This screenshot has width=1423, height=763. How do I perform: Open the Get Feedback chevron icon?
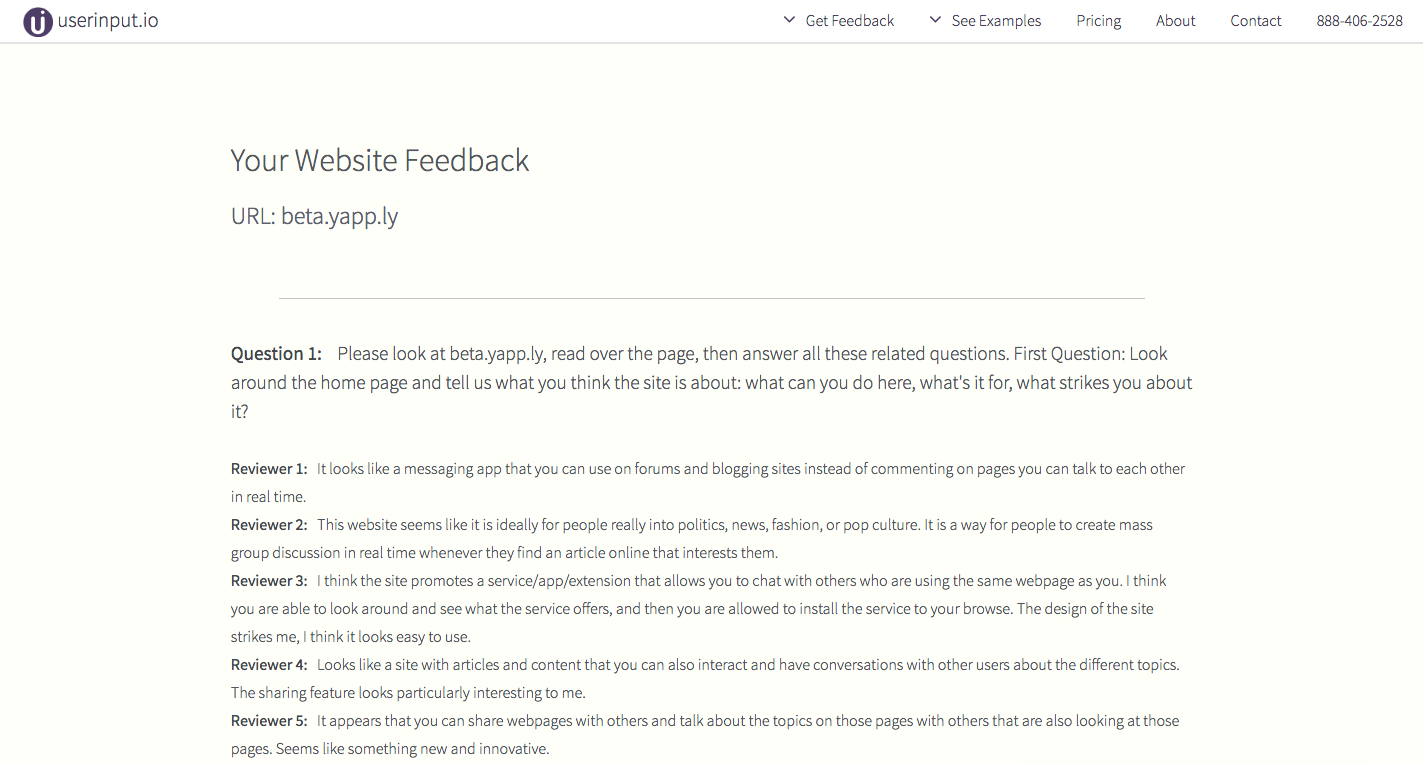(x=787, y=19)
